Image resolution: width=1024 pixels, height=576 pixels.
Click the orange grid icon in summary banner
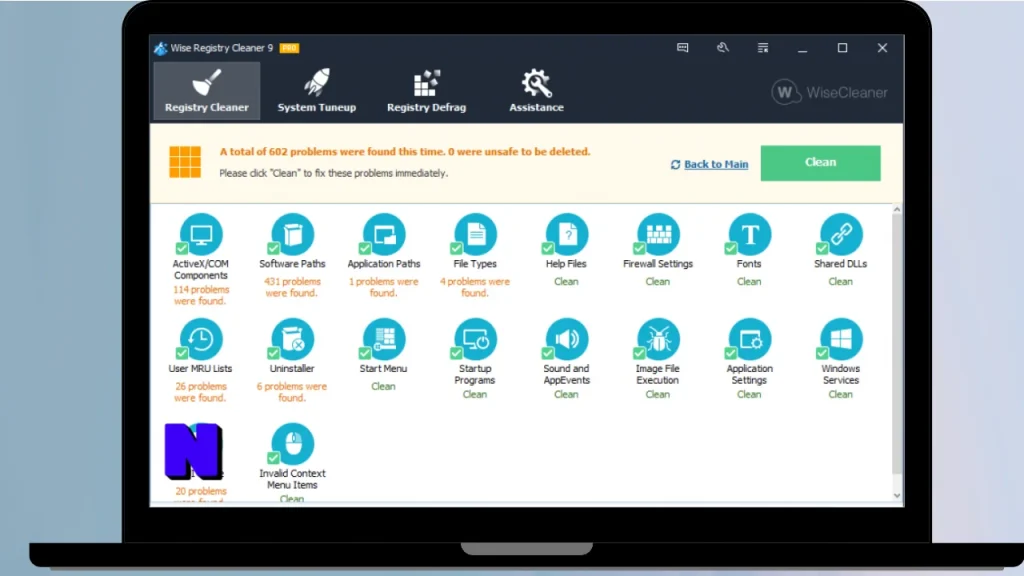pos(185,162)
